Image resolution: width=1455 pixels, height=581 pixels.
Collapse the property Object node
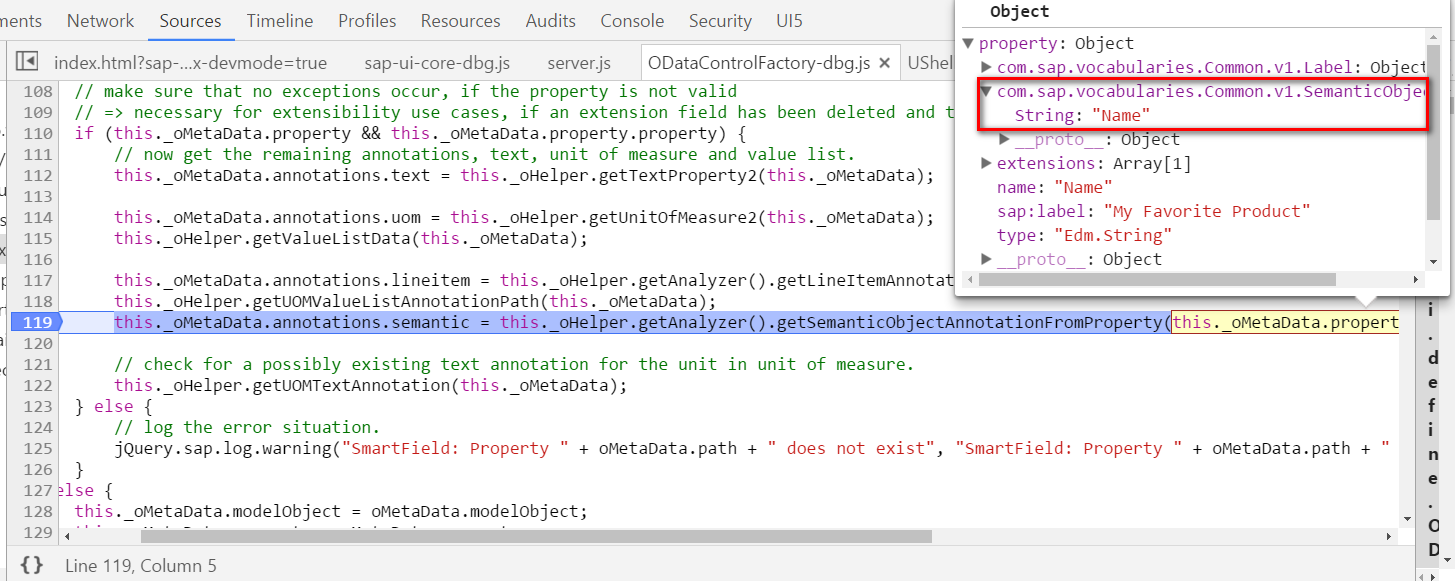(967, 43)
